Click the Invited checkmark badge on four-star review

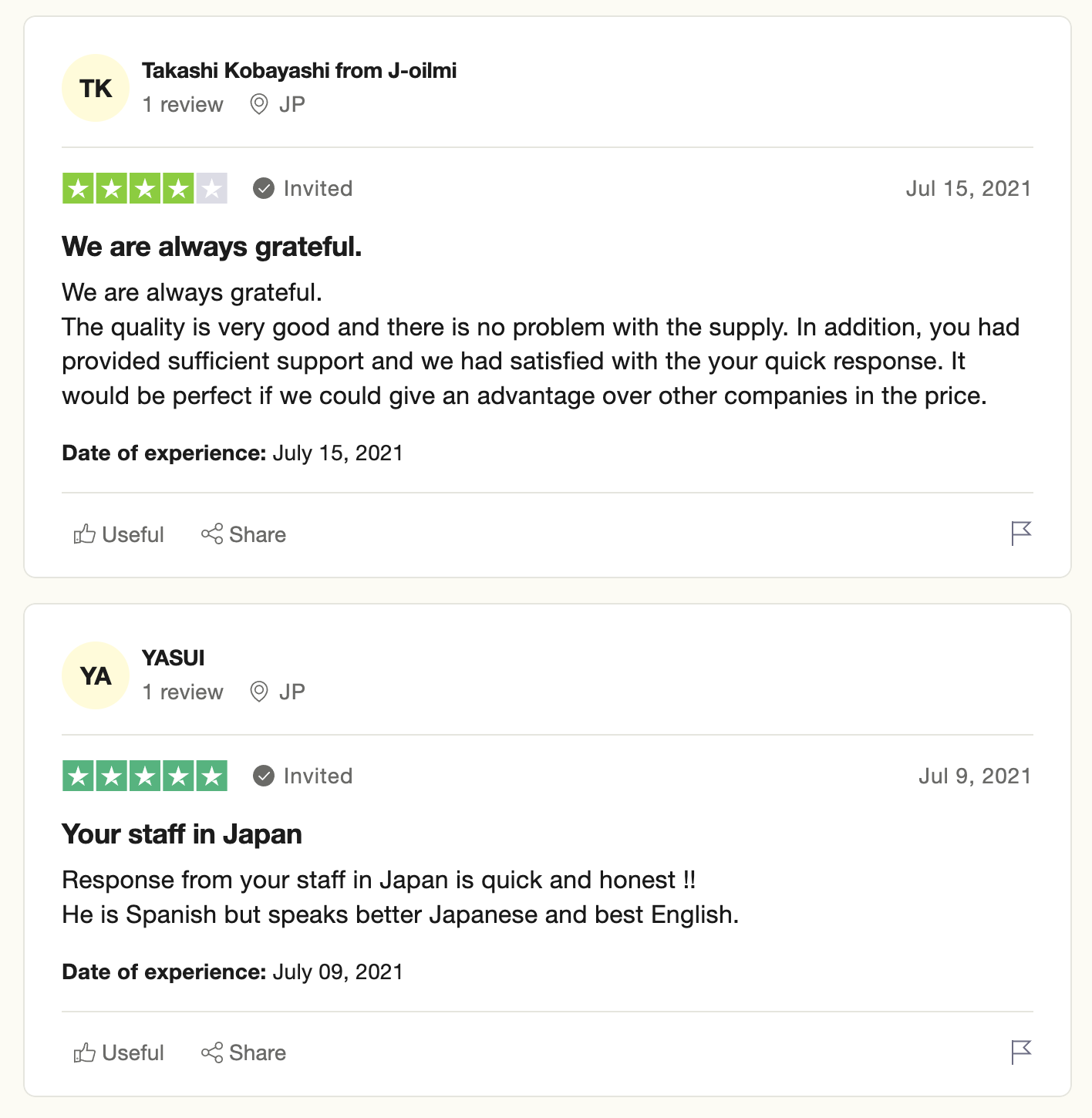(x=264, y=188)
